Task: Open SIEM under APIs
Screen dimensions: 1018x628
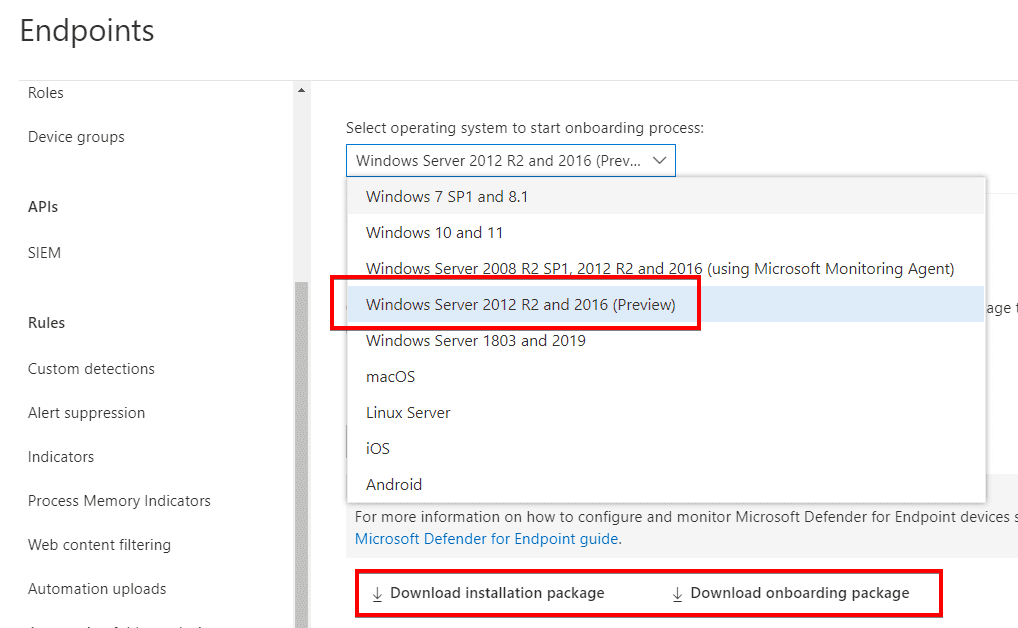Action: pyautogui.click(x=44, y=253)
